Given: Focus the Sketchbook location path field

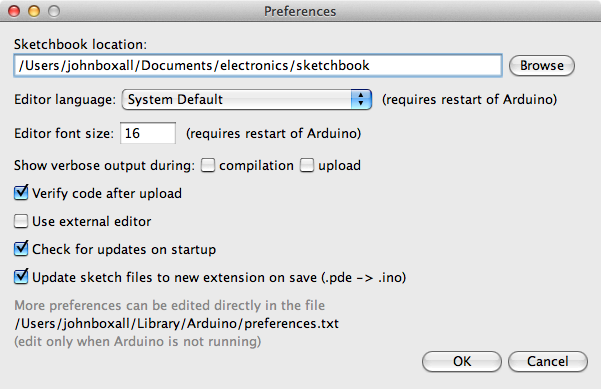Looking at the screenshot, I should [x=258, y=66].
